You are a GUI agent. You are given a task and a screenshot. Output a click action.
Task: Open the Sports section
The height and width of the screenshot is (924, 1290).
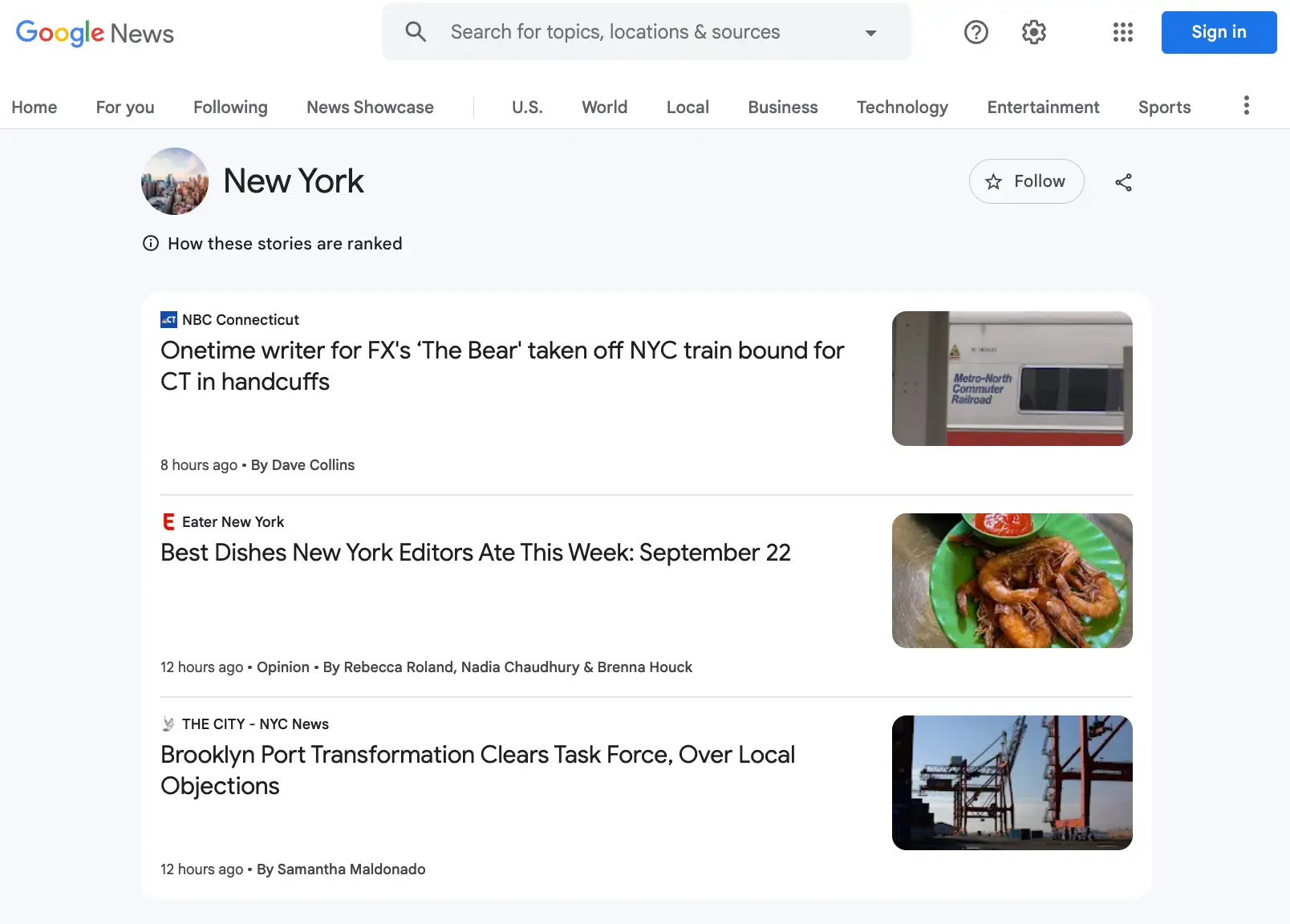tap(1164, 107)
